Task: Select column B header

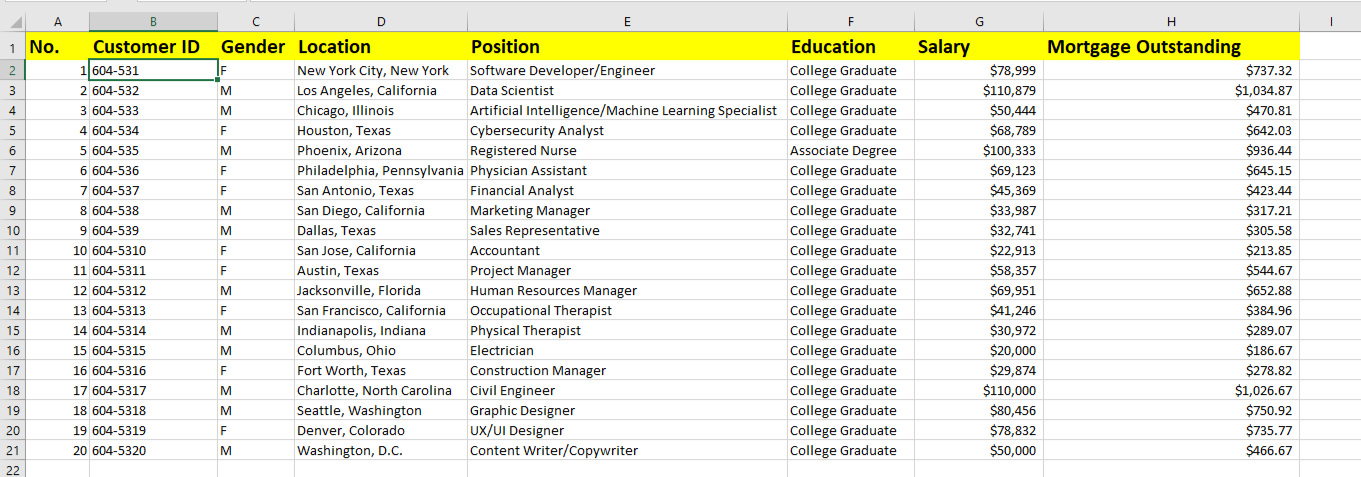Action: 153,22
